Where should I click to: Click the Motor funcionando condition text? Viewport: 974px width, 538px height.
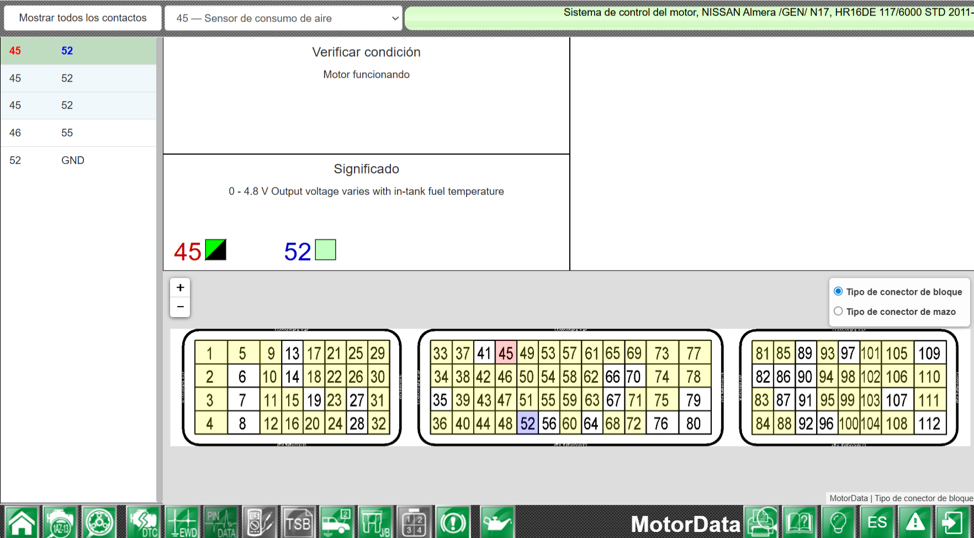point(366,75)
